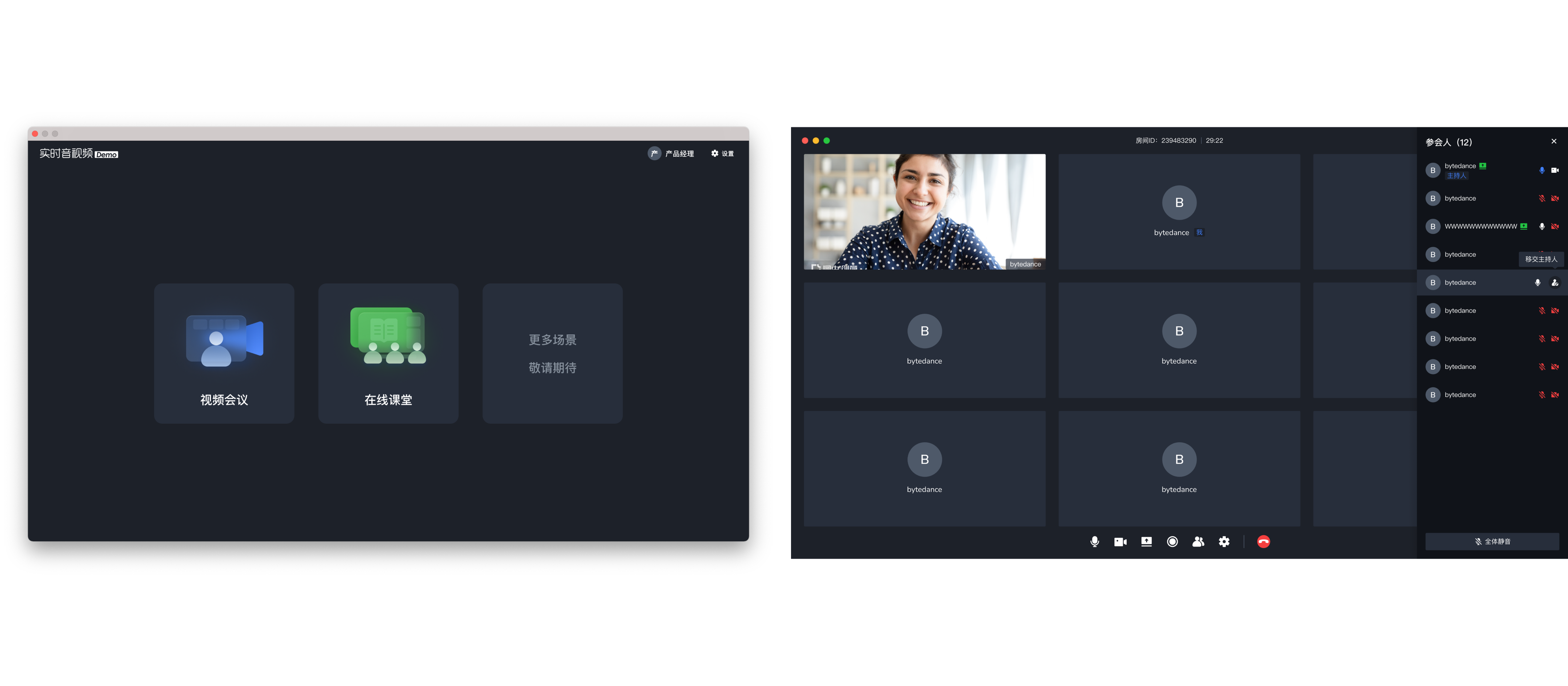This screenshot has width=1568, height=686.
Task: Hang up with the red end-call button
Action: pyautogui.click(x=1263, y=541)
